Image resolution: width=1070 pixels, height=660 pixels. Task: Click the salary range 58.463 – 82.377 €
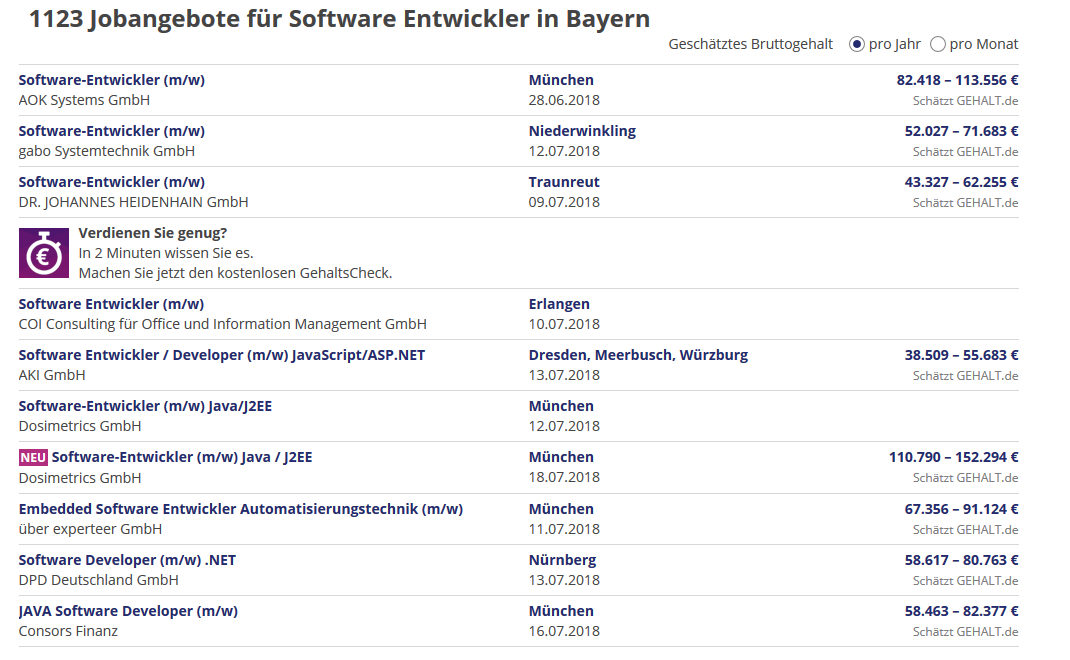tap(961, 612)
